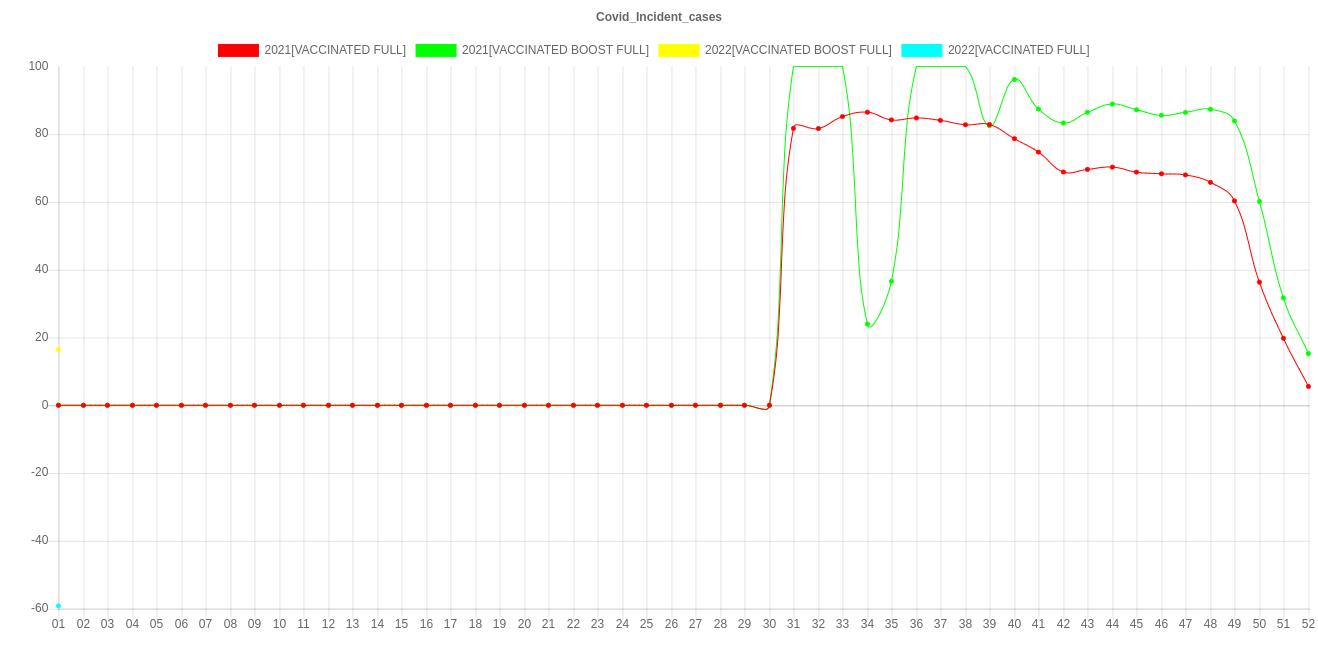
Task: Click the yellow legend color box
Action: [678, 50]
